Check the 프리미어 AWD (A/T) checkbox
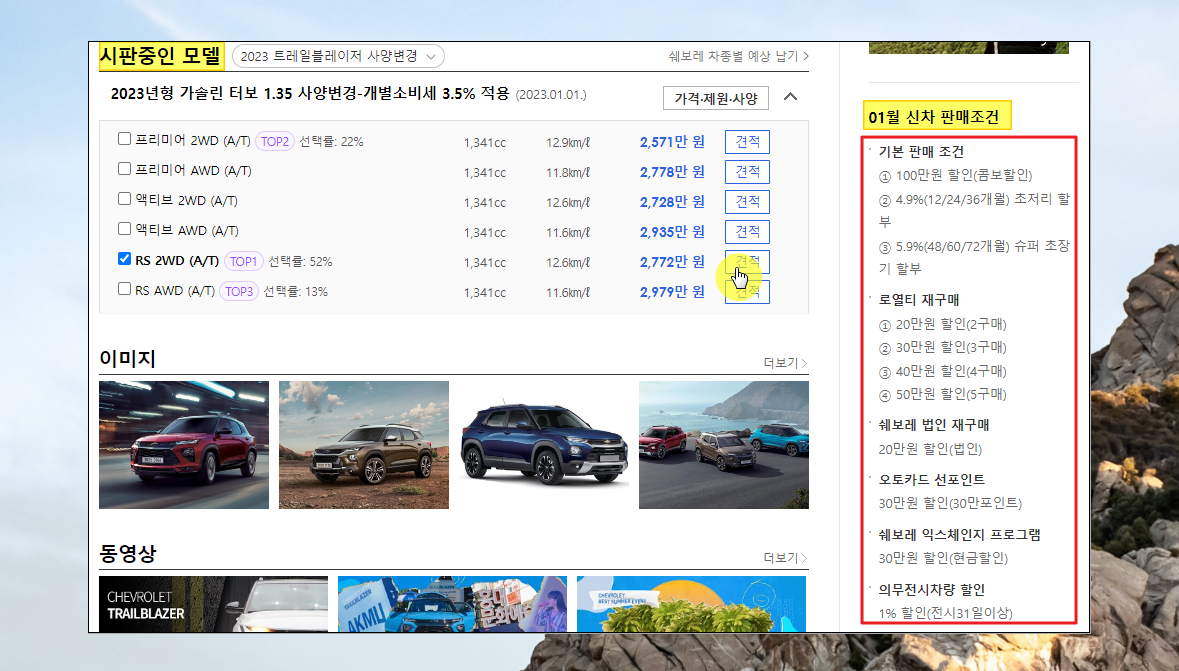1179x671 pixels. pyautogui.click(x=124, y=169)
